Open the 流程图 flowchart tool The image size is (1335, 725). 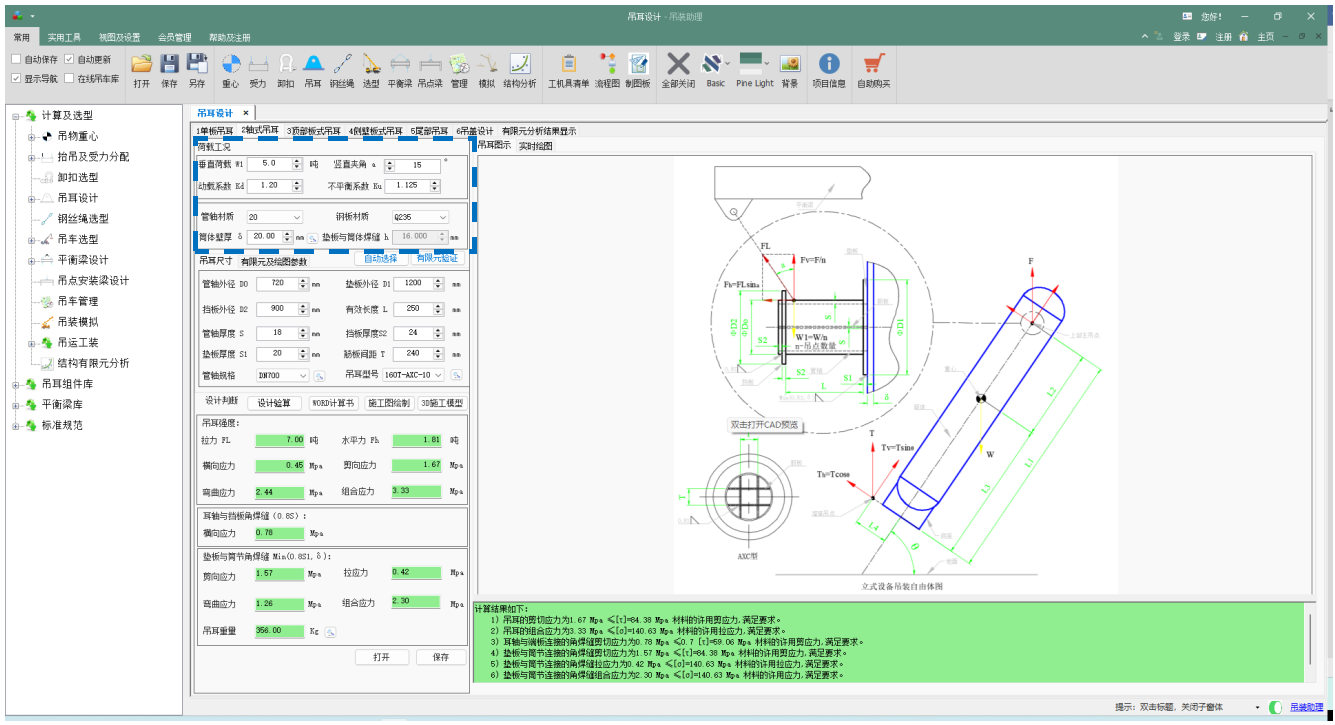pyautogui.click(x=608, y=63)
